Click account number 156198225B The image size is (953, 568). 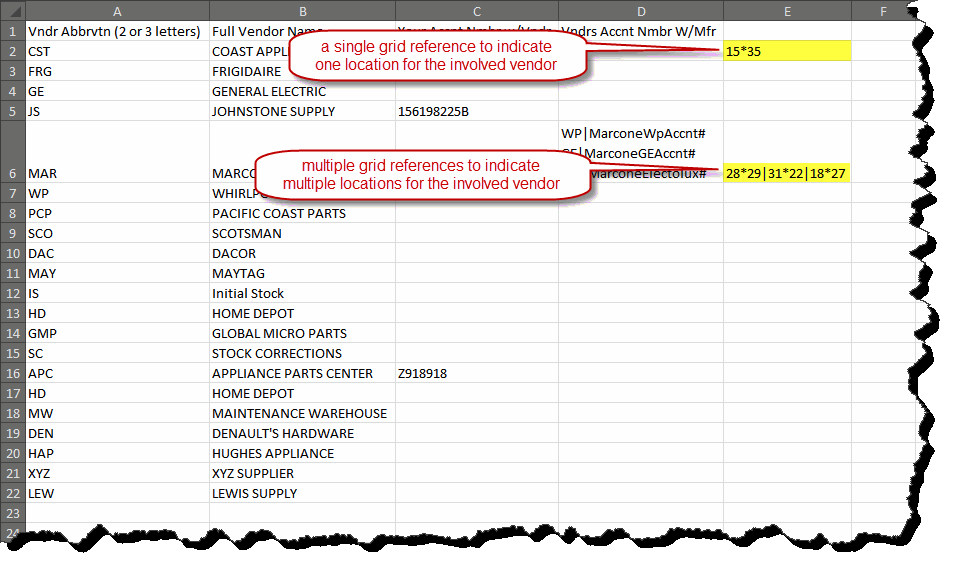coord(477,111)
